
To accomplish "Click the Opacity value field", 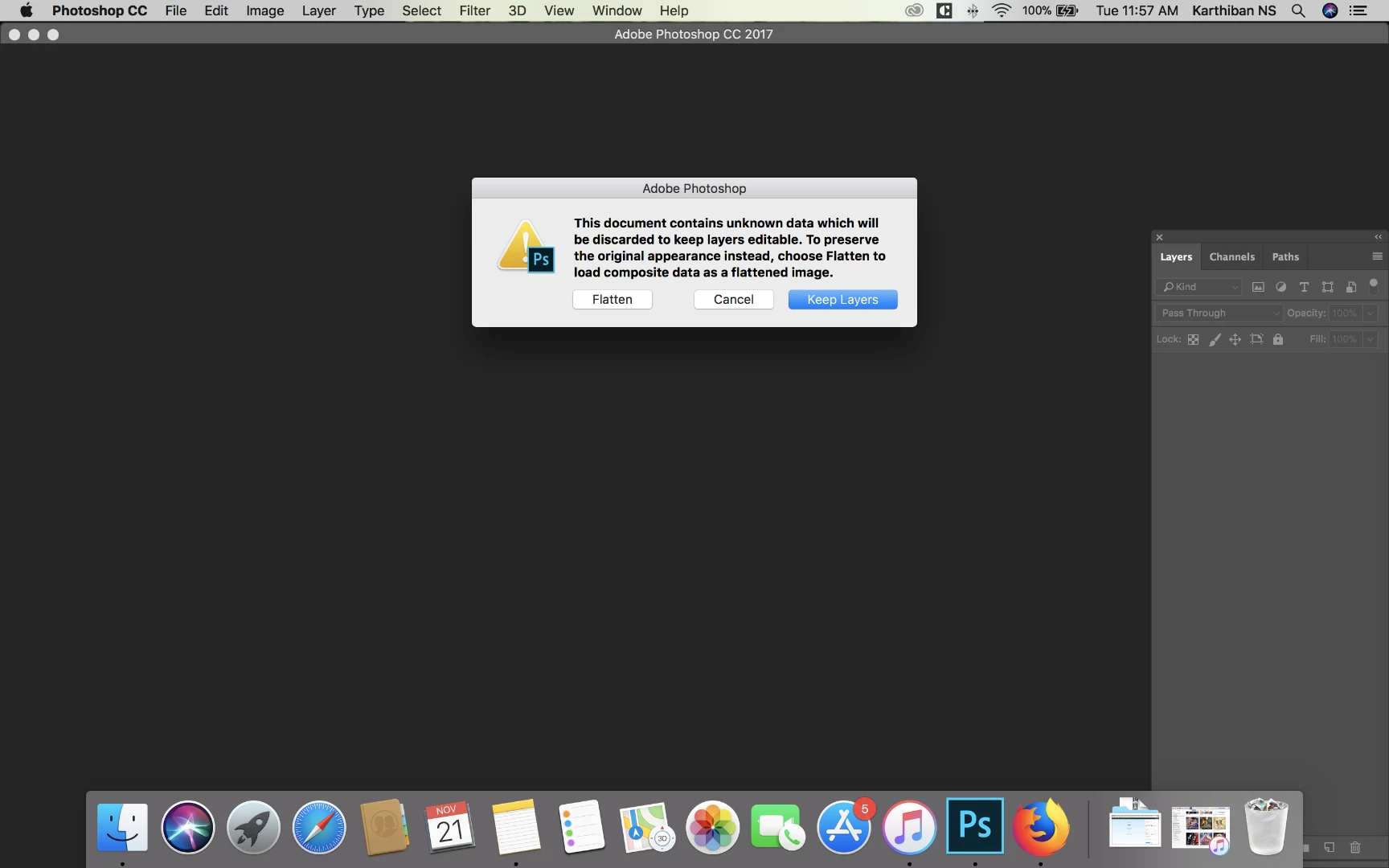I will click(1345, 313).
